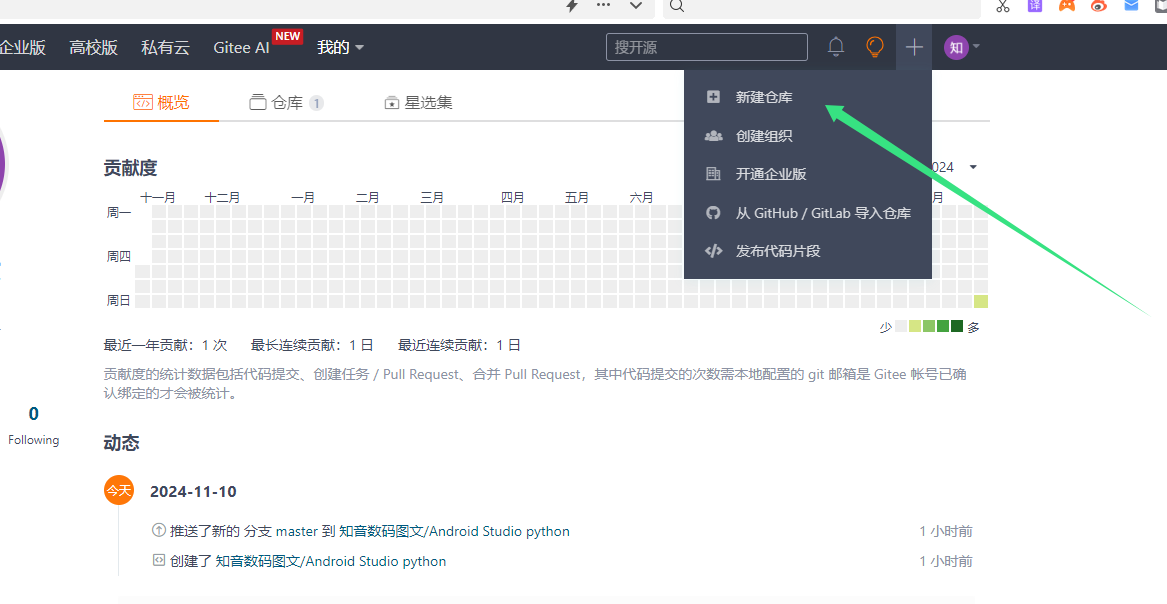Image resolution: width=1167 pixels, height=604 pixels.
Task: Click the organization people icon
Action: point(713,135)
